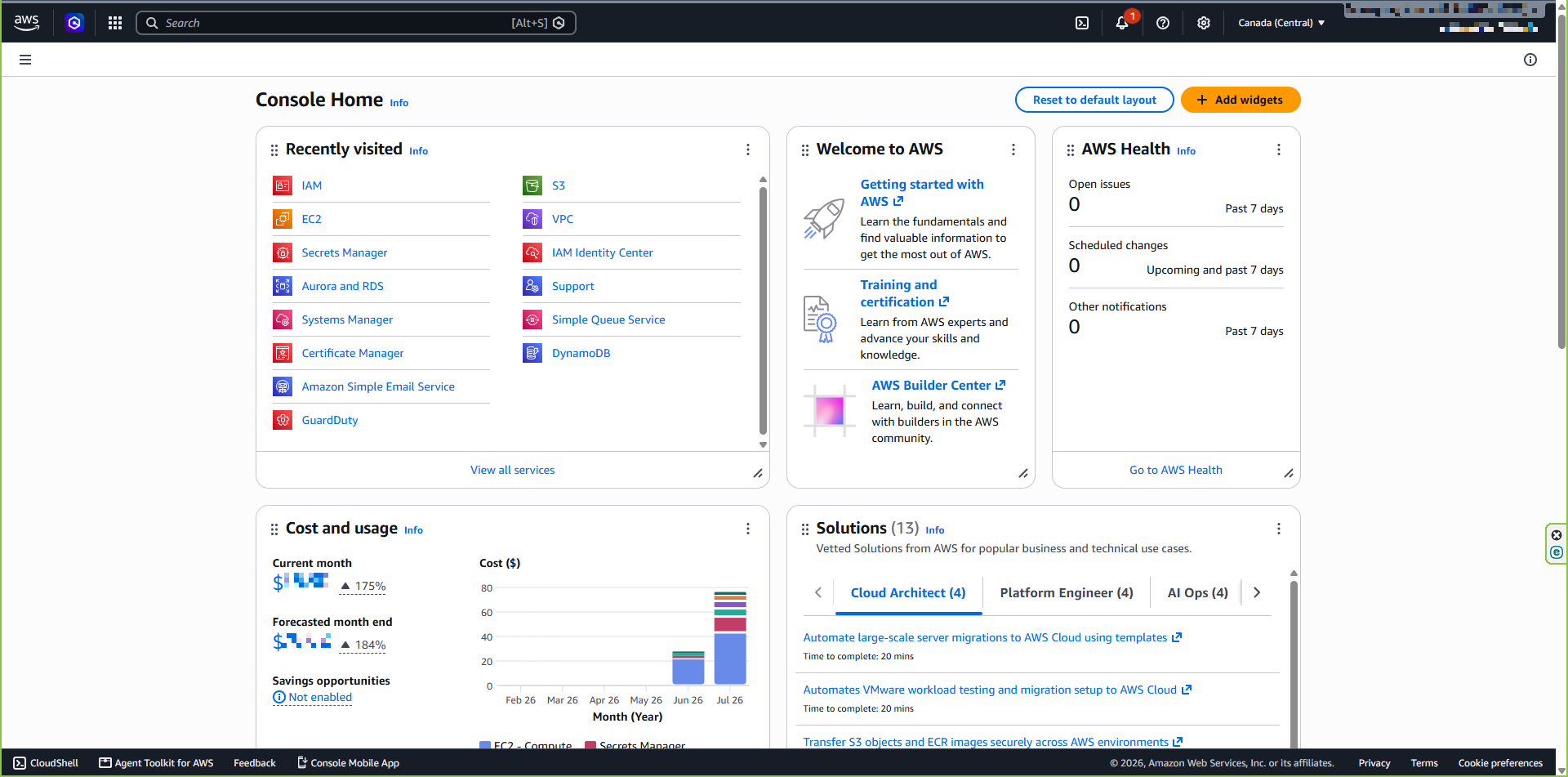
Task: Open View all services link
Action: [512, 470]
